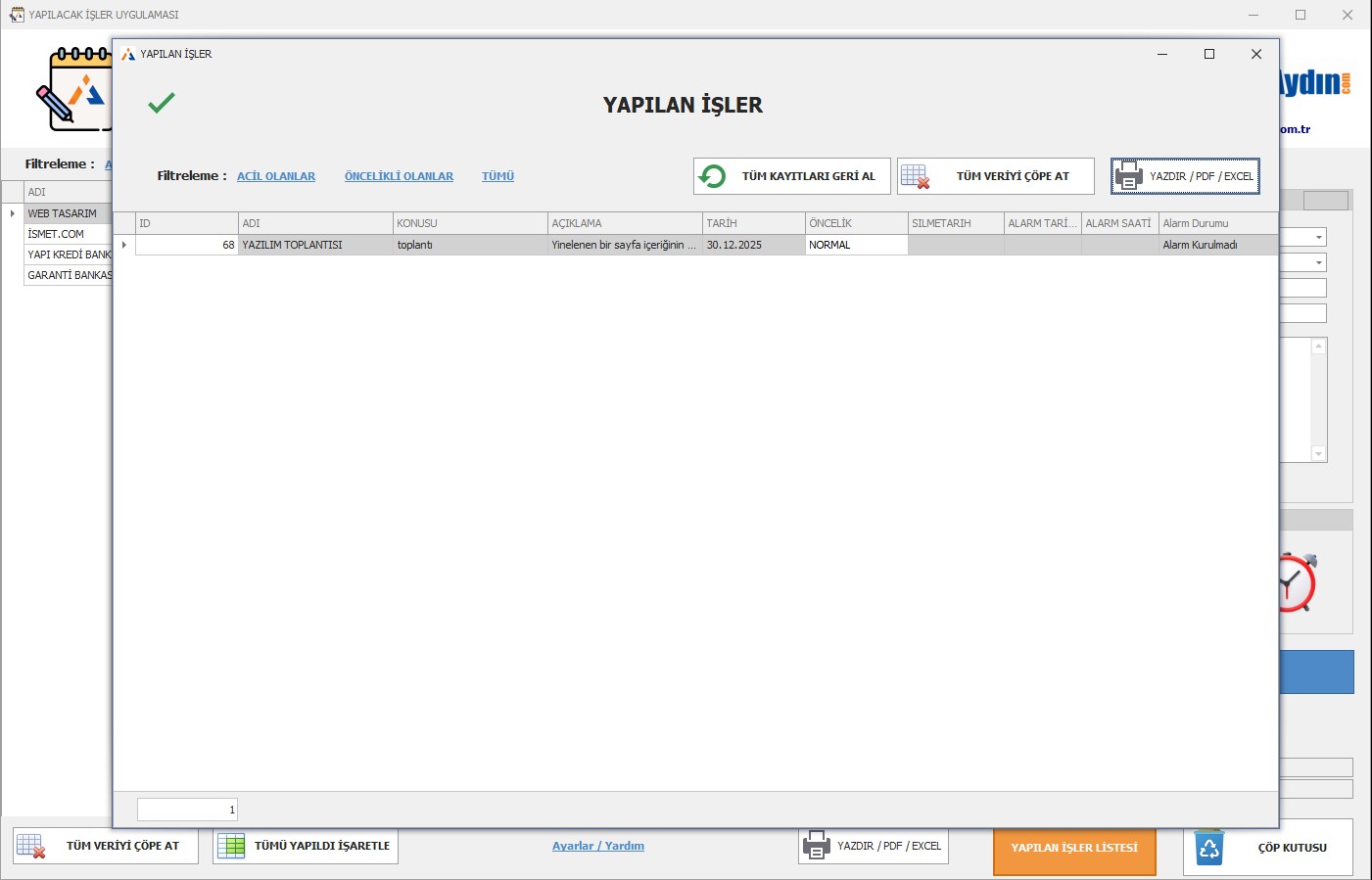Sort by TARİH column header
Image resolution: width=1372 pixels, height=880 pixels.
pos(752,223)
